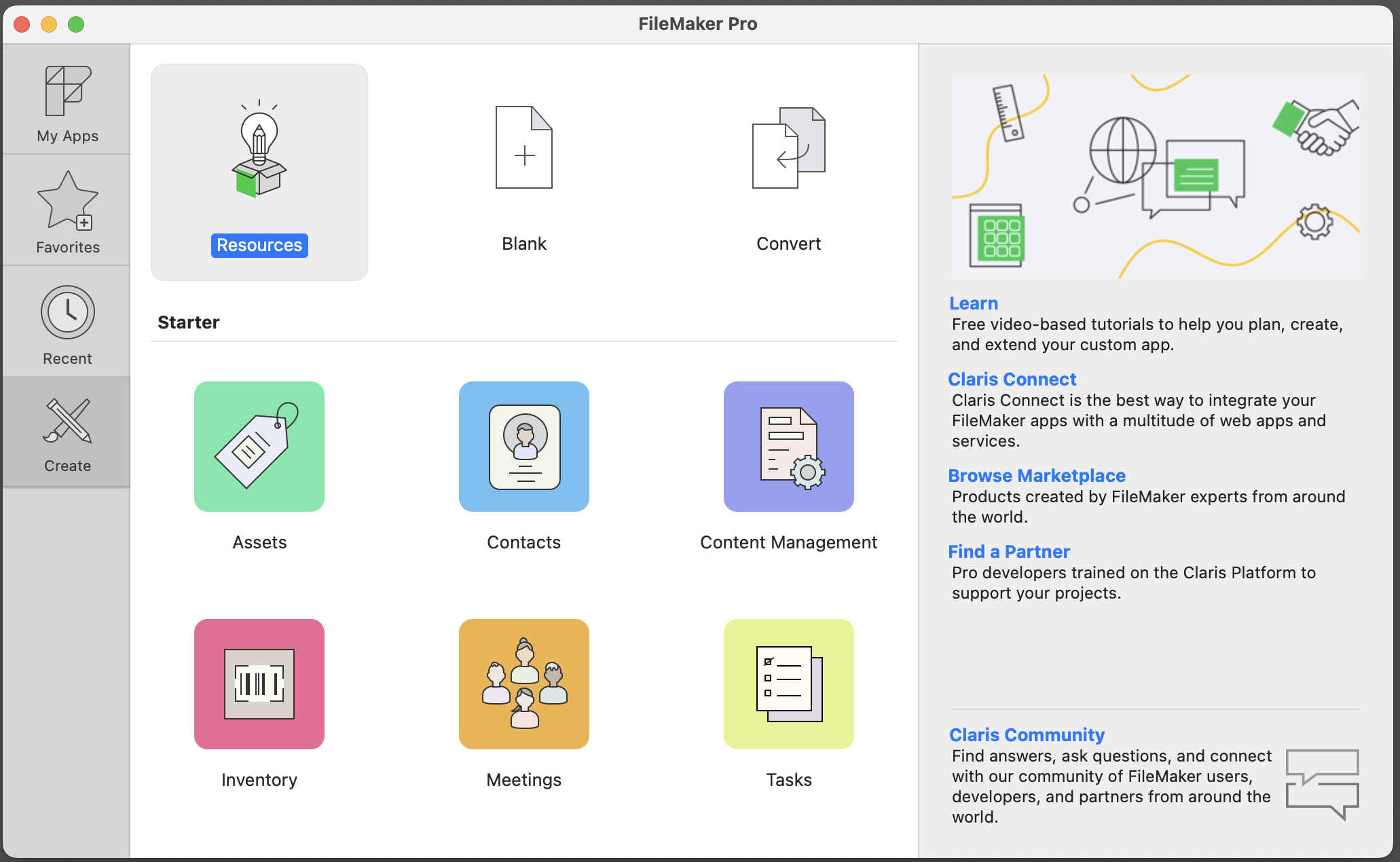Select the Content Management template icon
Viewport: 1400px width, 862px height.
[789, 447]
